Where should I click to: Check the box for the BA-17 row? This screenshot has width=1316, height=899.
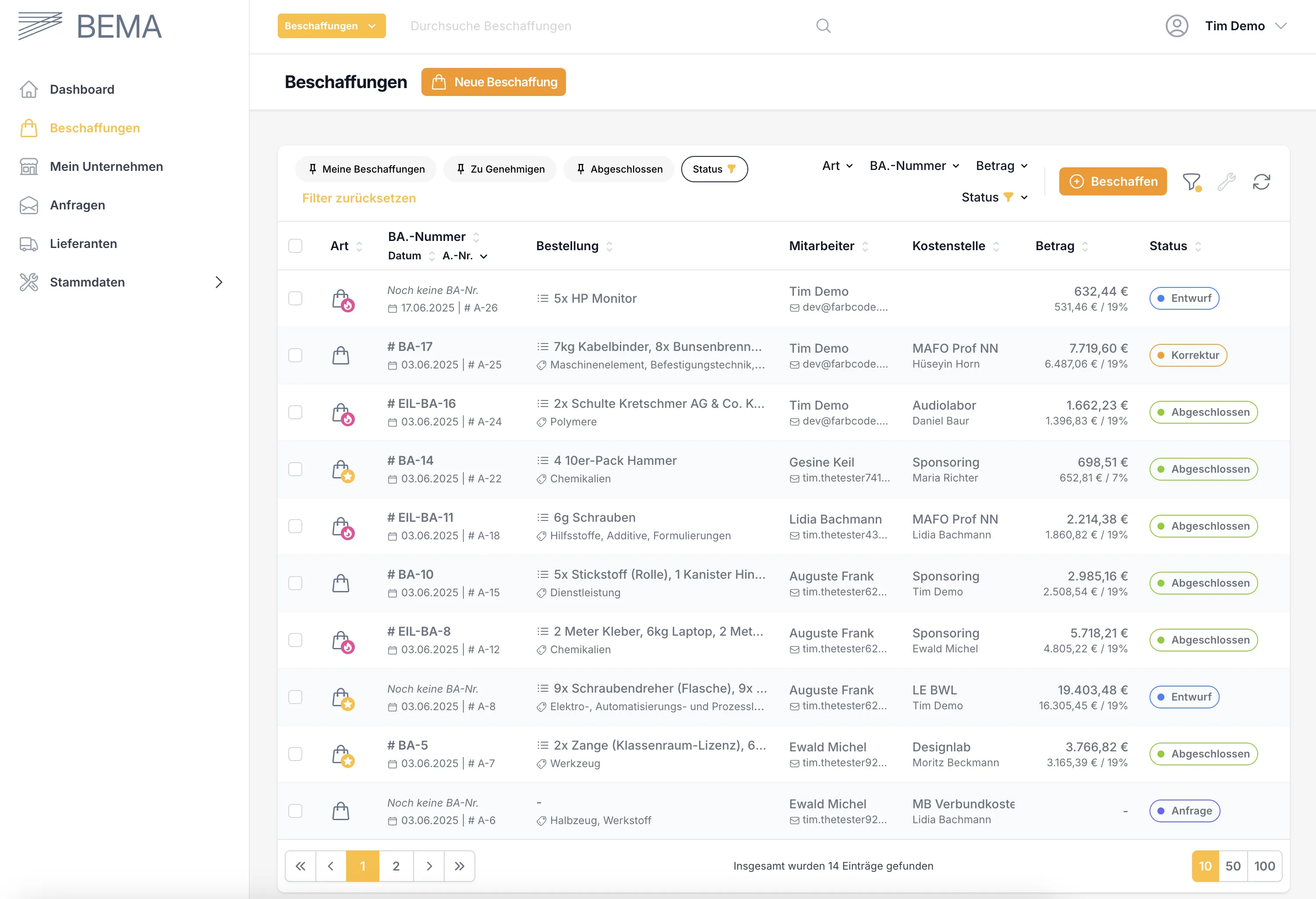tap(295, 355)
